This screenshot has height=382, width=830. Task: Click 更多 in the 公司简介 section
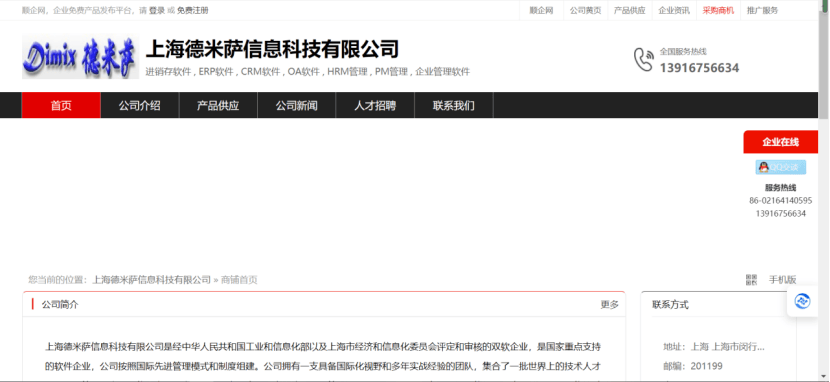609,305
